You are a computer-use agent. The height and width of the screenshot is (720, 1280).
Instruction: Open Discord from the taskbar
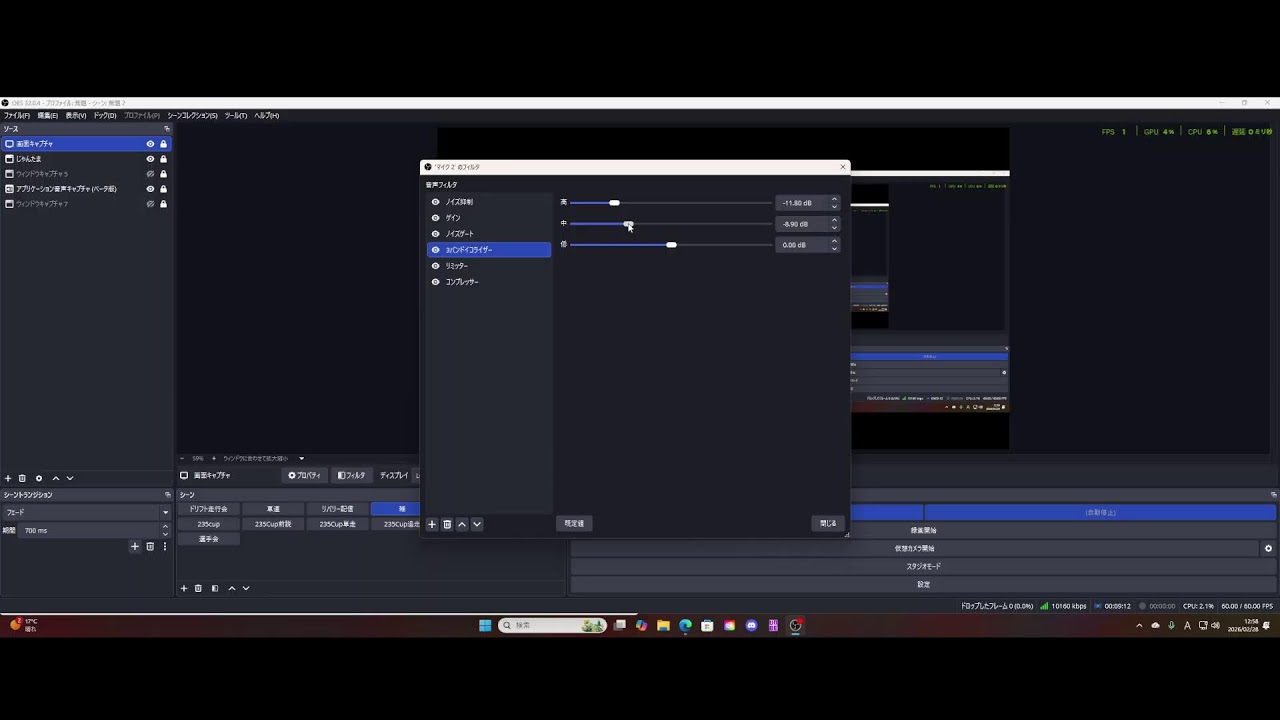[751, 626]
